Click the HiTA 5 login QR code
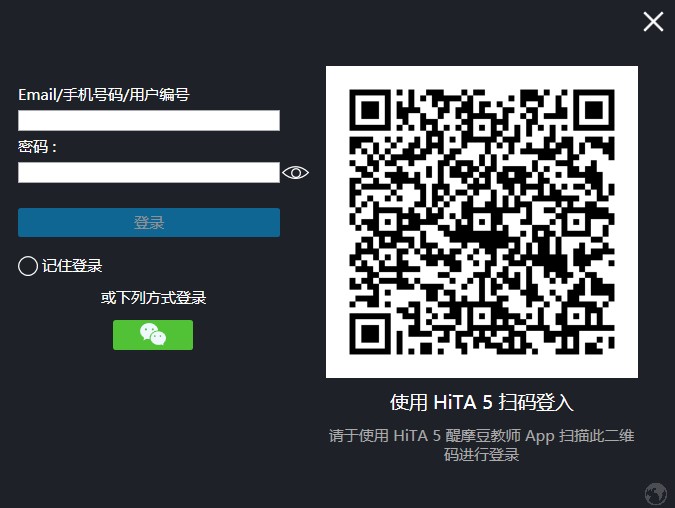Viewport: 675px width, 508px height. [482, 222]
